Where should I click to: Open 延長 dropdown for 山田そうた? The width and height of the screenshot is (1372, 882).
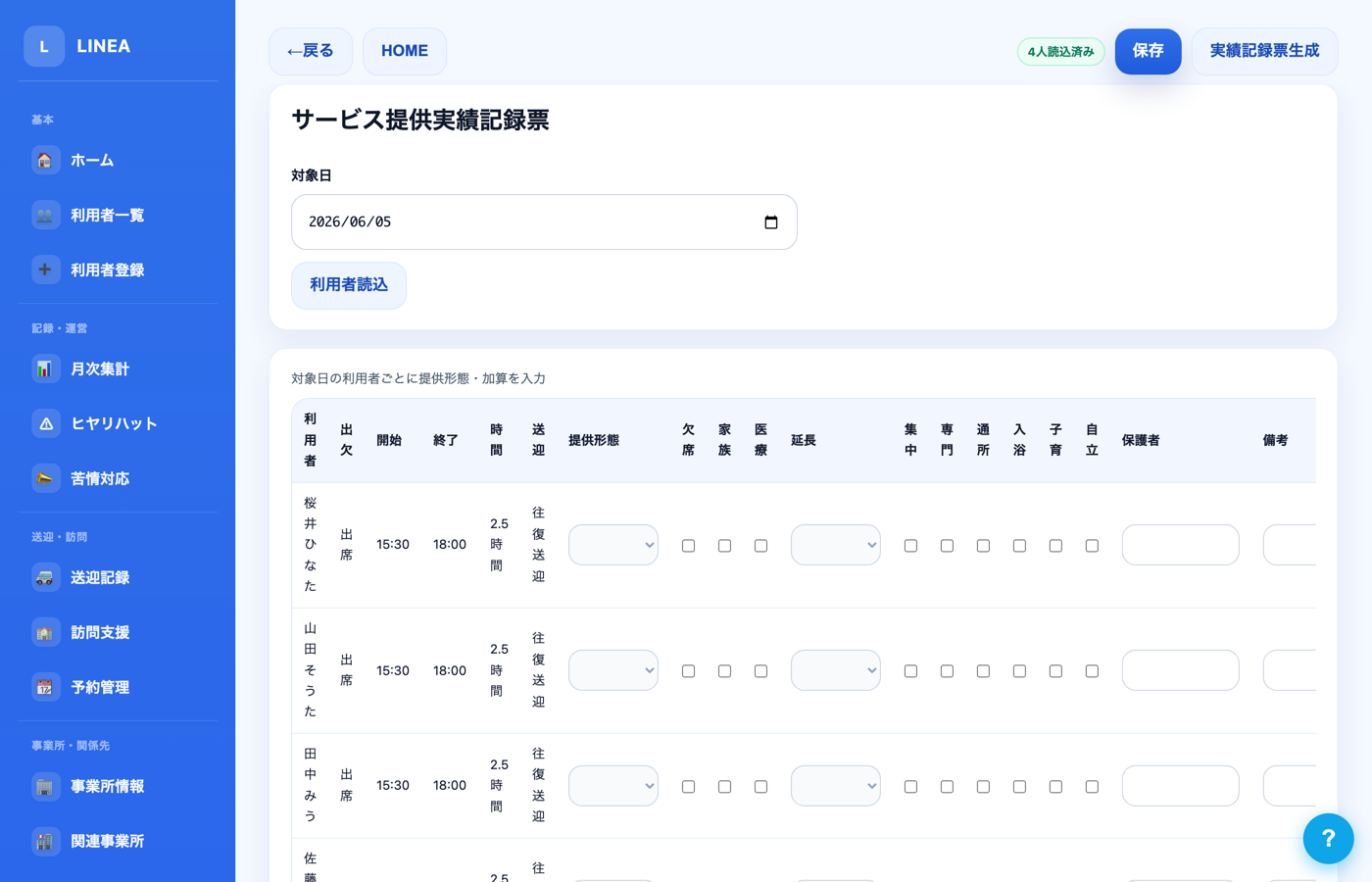[836, 670]
